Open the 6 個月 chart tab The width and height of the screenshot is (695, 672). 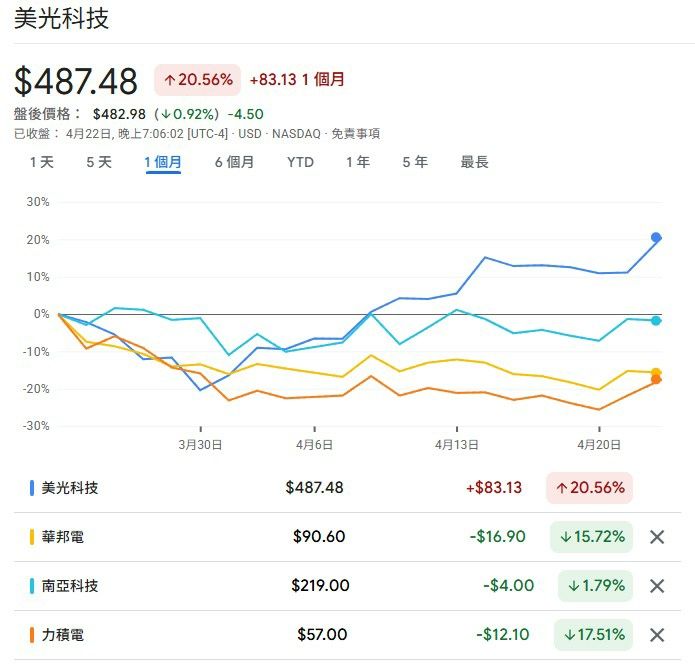click(234, 162)
